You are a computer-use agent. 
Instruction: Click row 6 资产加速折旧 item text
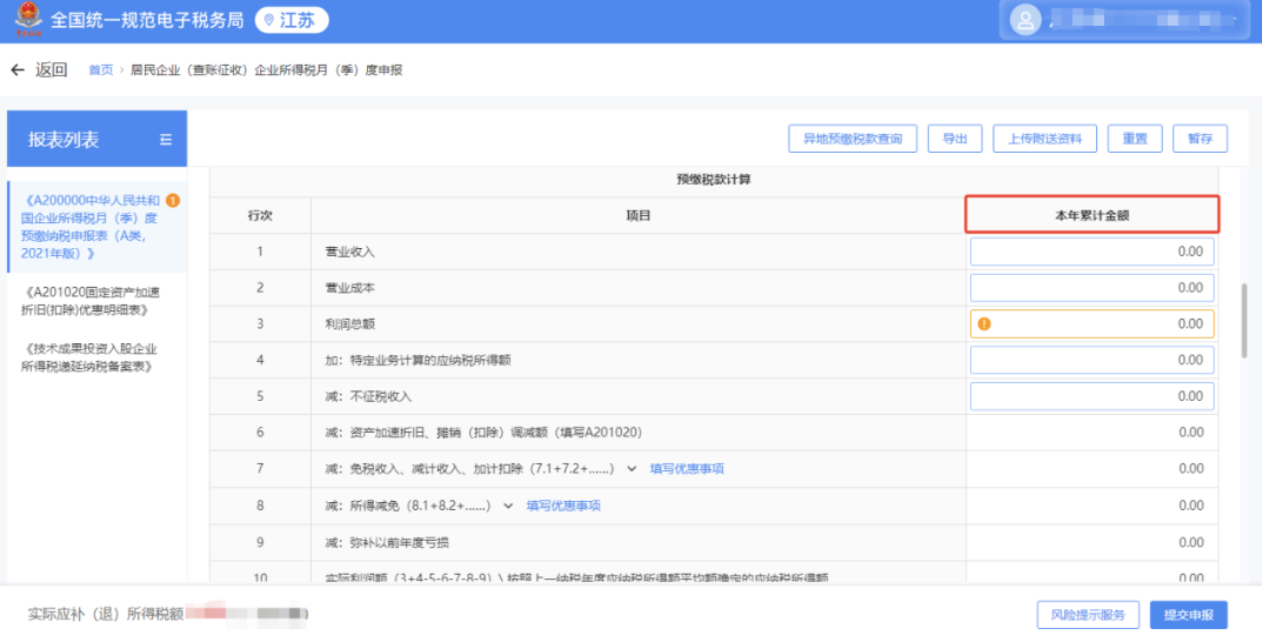click(483, 433)
